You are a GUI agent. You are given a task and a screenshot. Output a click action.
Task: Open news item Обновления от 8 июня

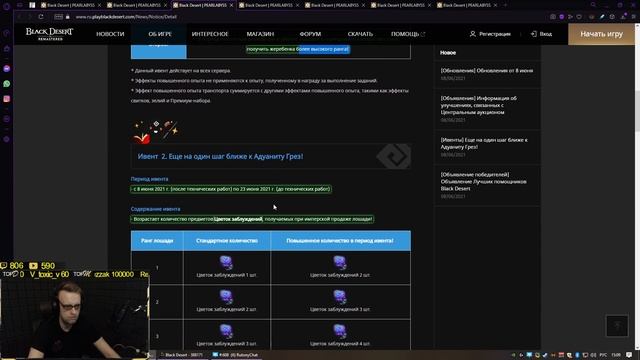click(x=487, y=71)
